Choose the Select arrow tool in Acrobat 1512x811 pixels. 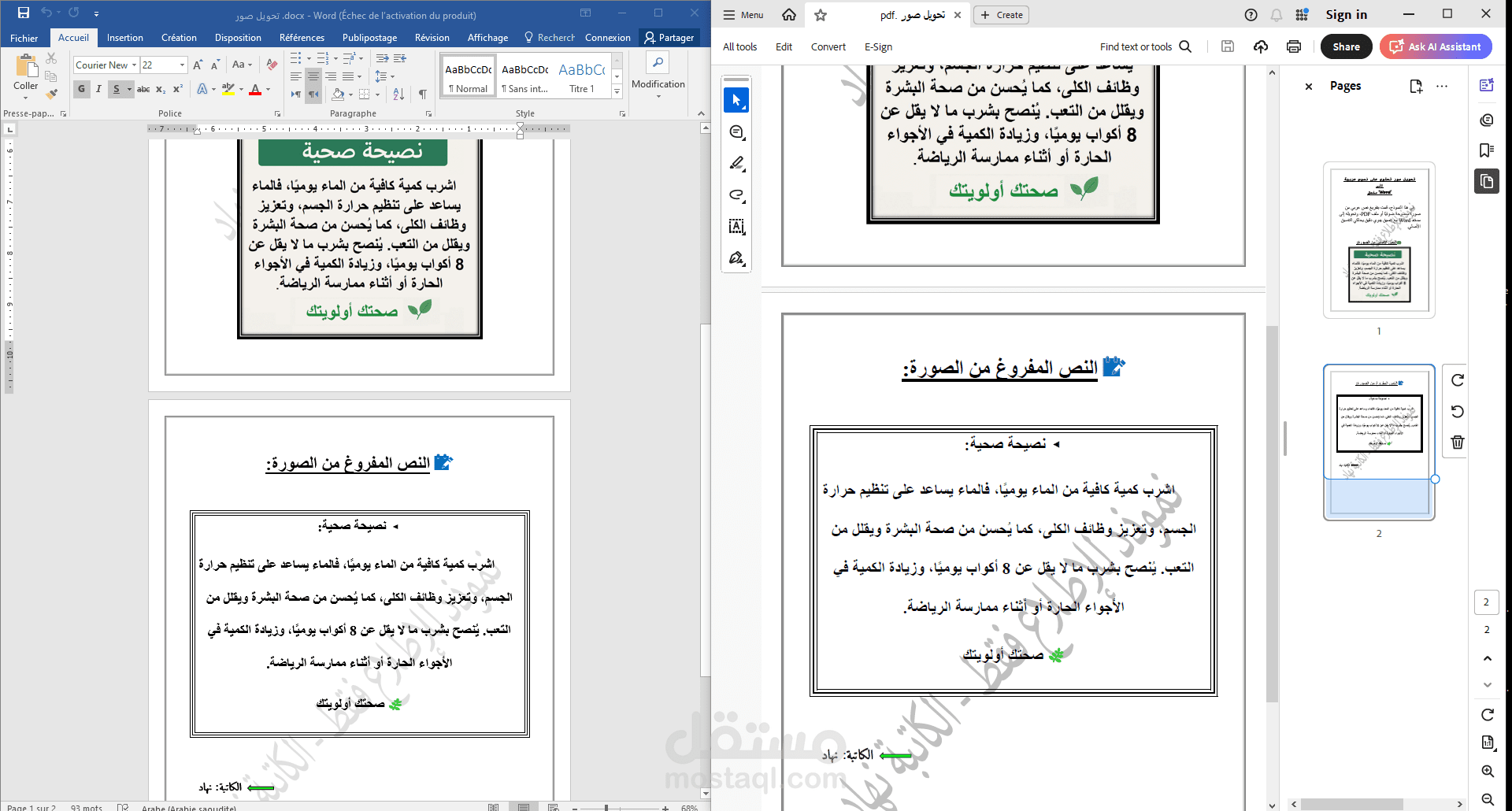(736, 100)
